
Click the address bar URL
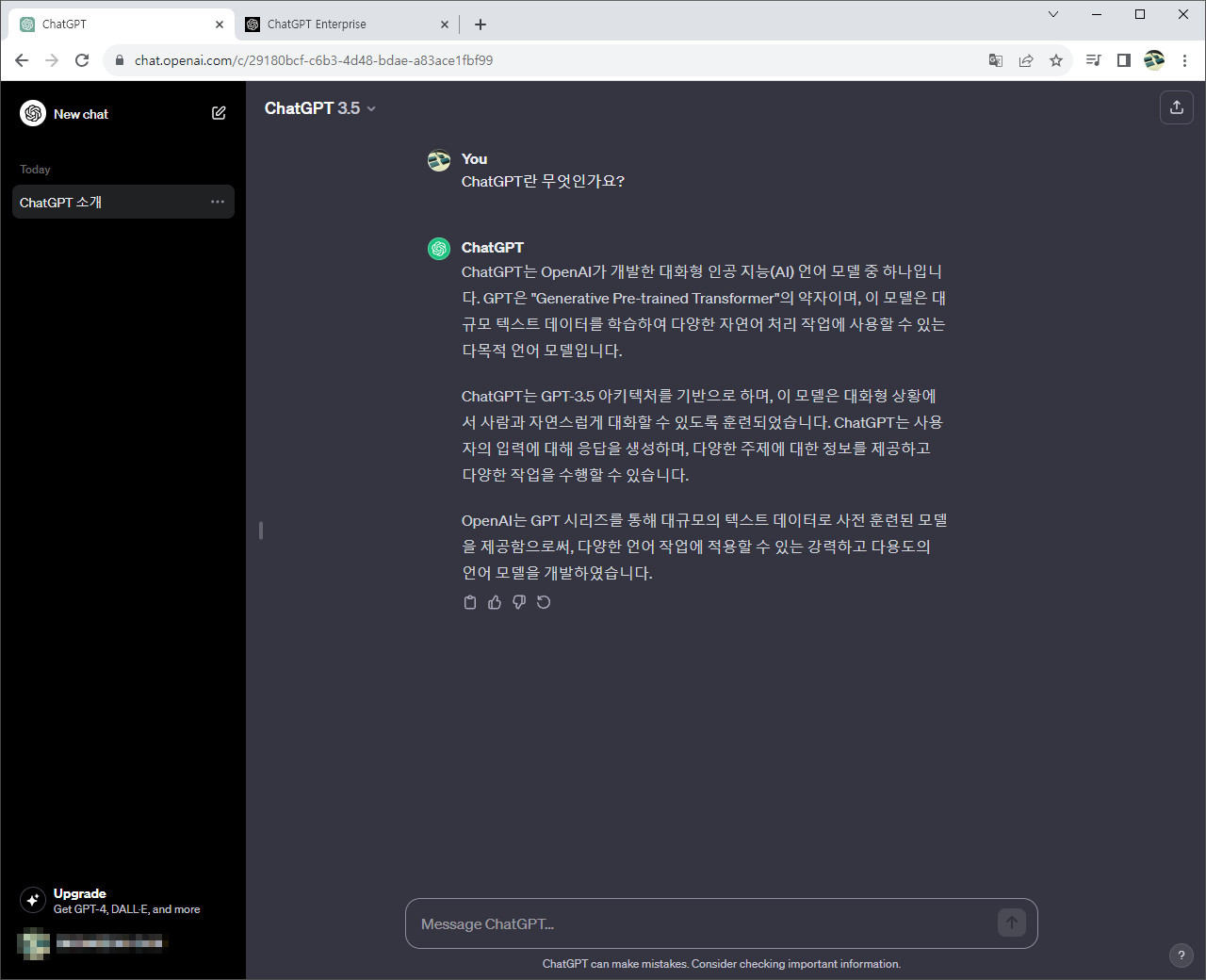click(314, 60)
